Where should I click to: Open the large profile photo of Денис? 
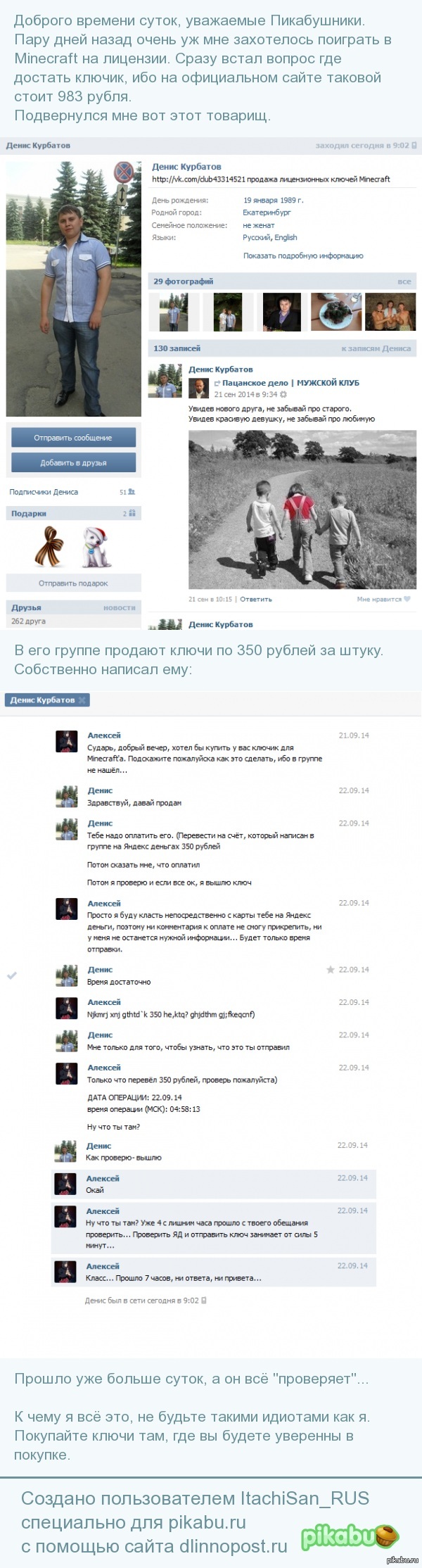(x=74, y=288)
